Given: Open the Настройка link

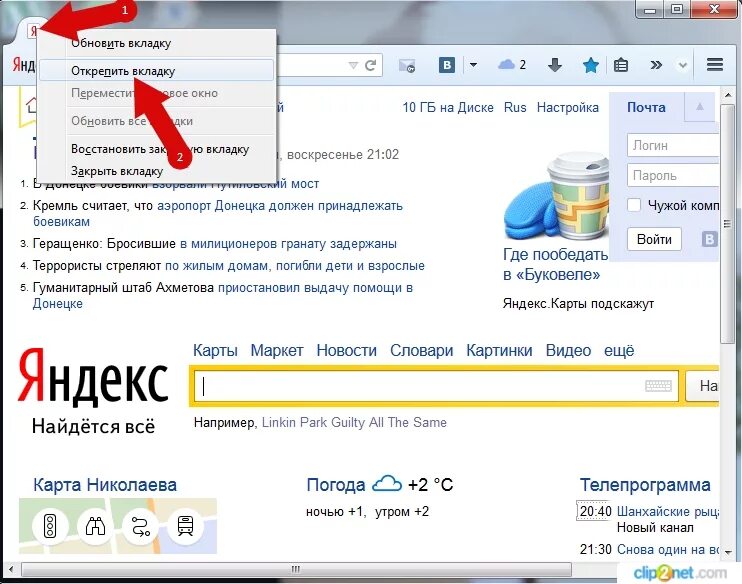Looking at the screenshot, I should click(x=567, y=107).
